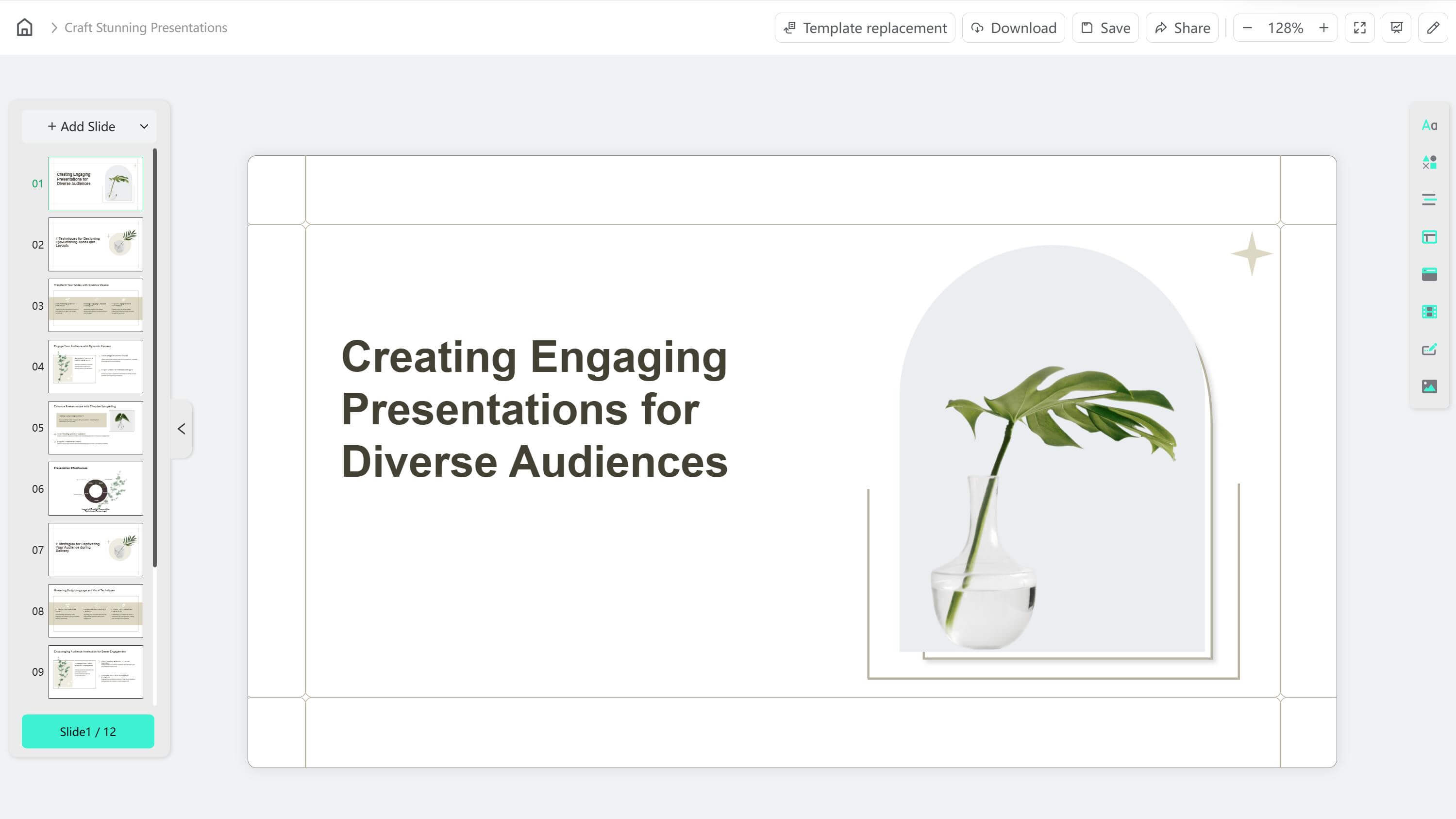Screen dimensions: 1456x819
Task: Select slide 05 thumbnail
Action: pyautogui.click(x=96, y=427)
